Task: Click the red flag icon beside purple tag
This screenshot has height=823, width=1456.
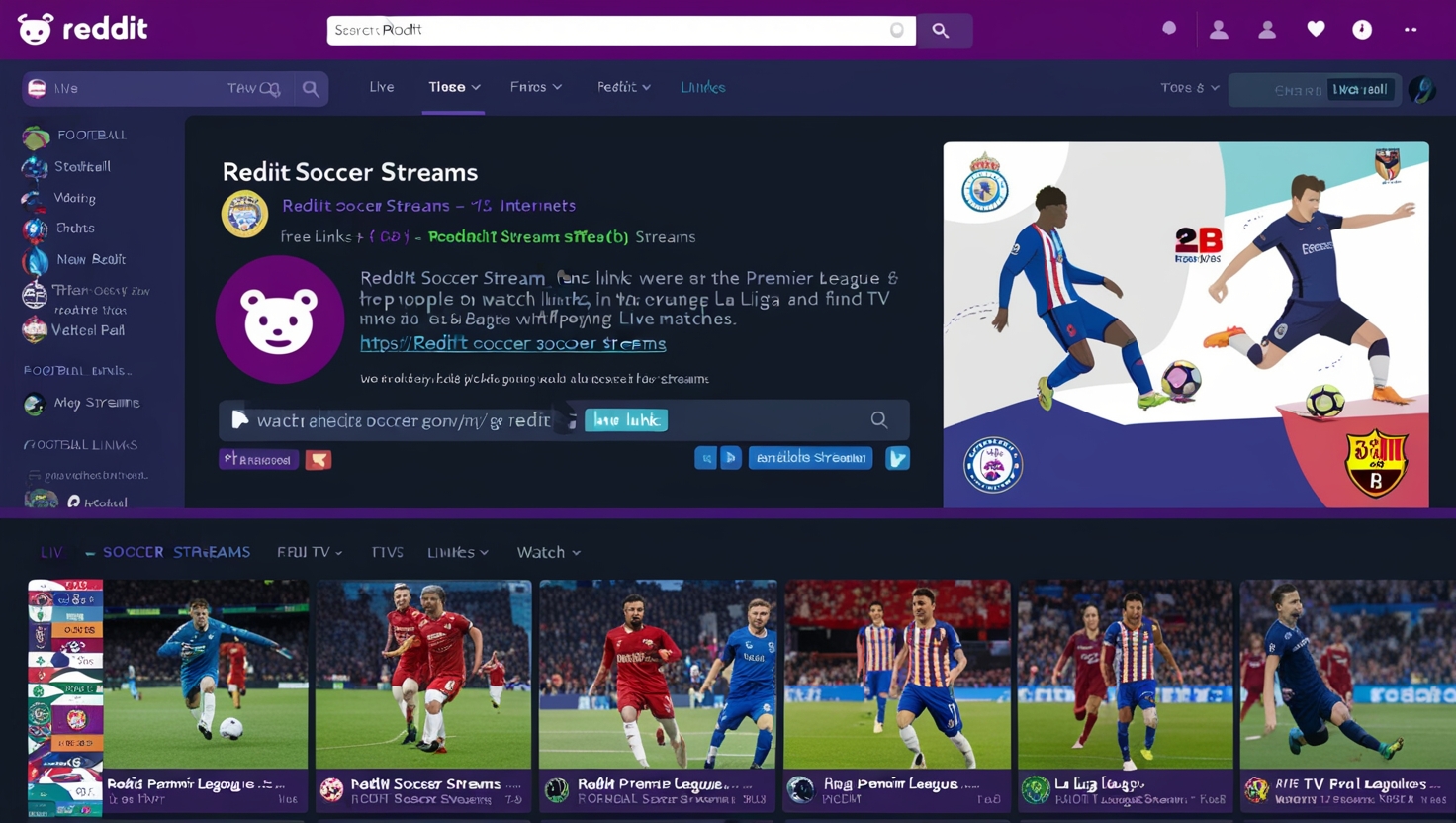Action: click(x=318, y=459)
